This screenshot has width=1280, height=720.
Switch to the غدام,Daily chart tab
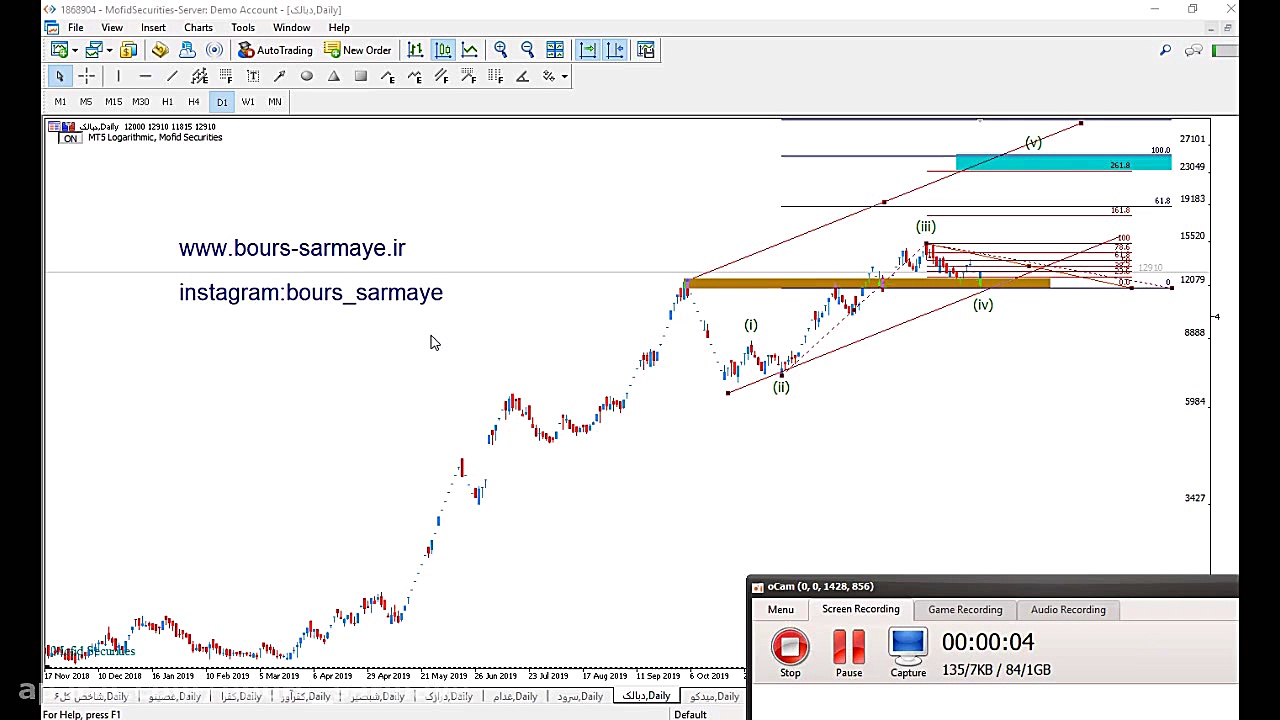515,696
